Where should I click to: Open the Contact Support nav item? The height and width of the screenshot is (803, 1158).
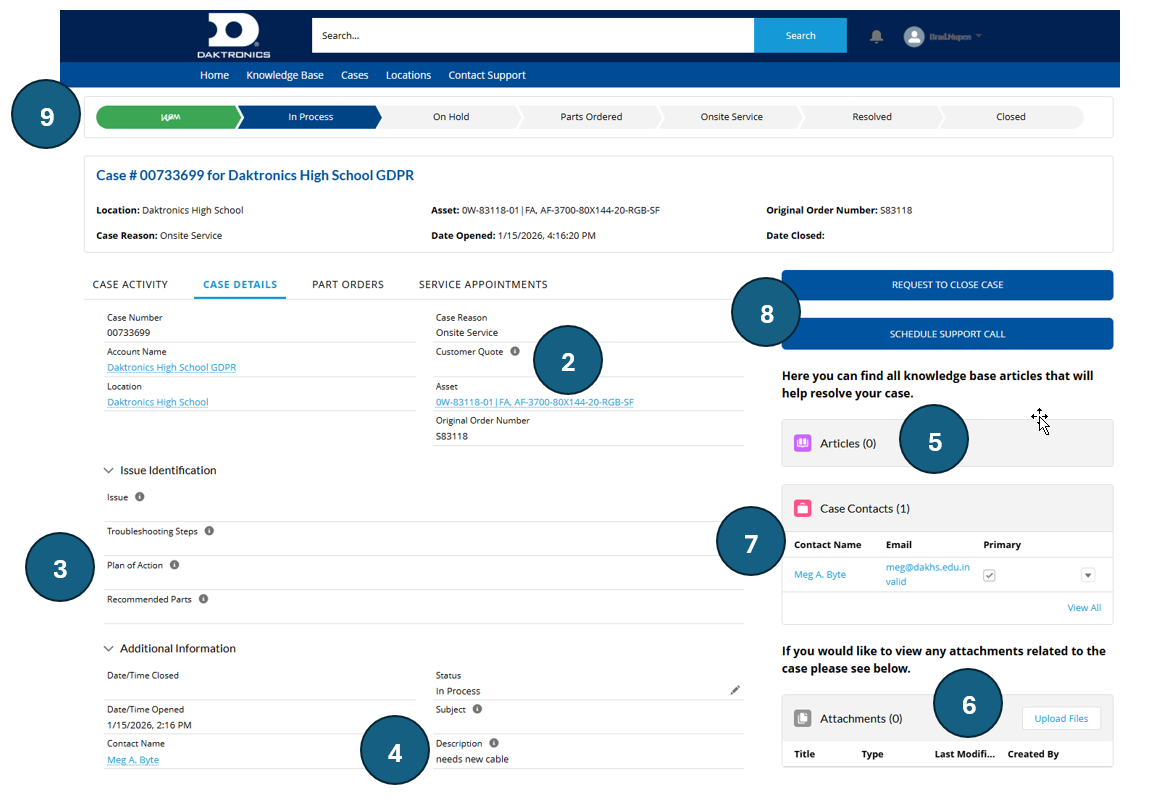point(487,75)
